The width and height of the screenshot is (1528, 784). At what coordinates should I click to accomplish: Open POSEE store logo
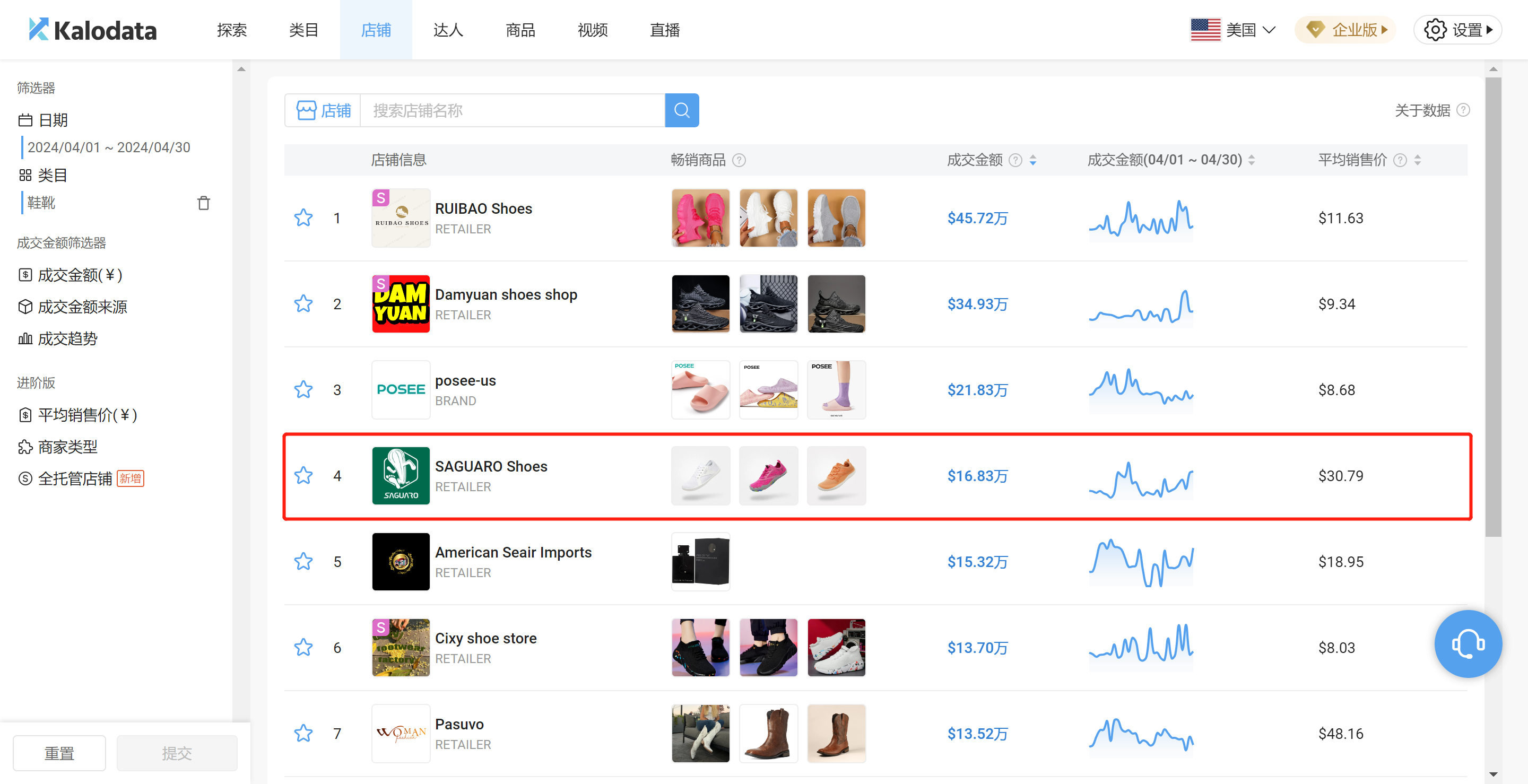pos(401,390)
